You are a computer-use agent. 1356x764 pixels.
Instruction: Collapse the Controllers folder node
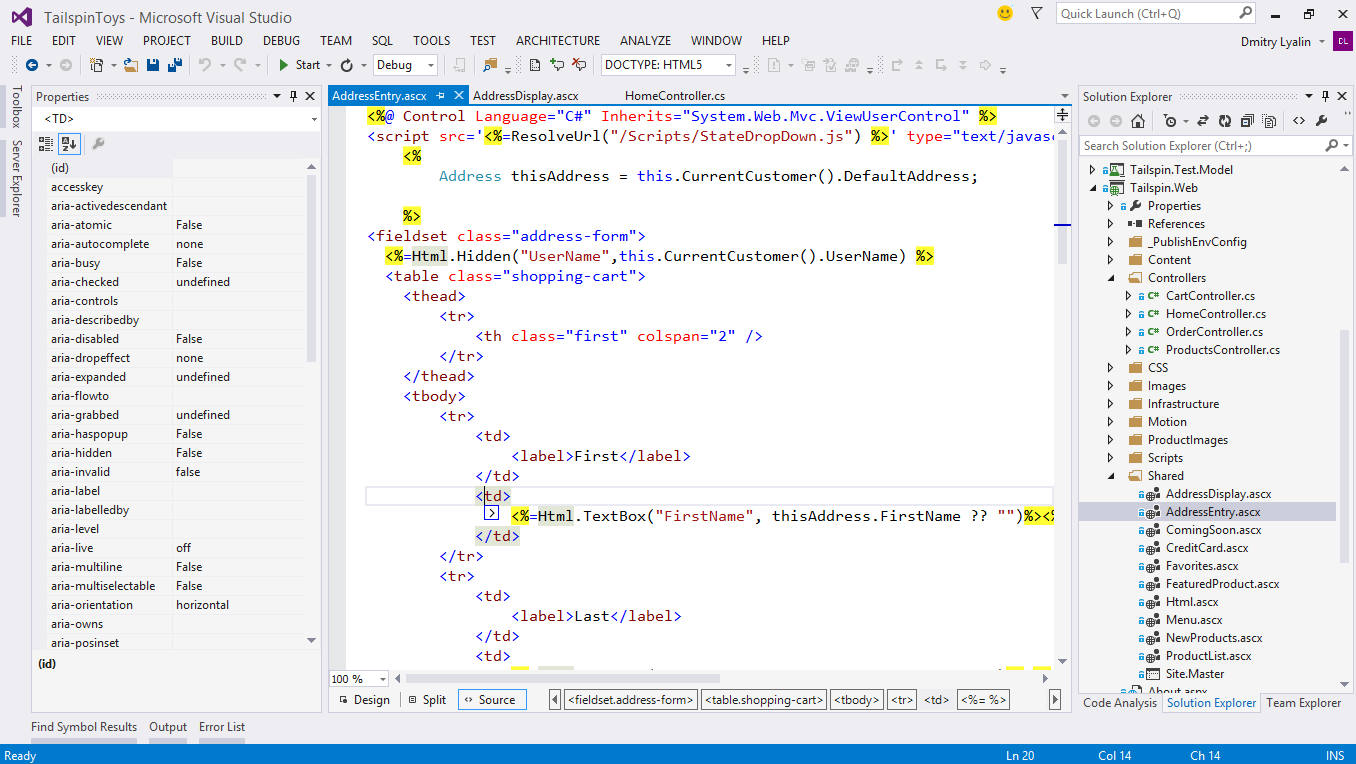point(1111,278)
